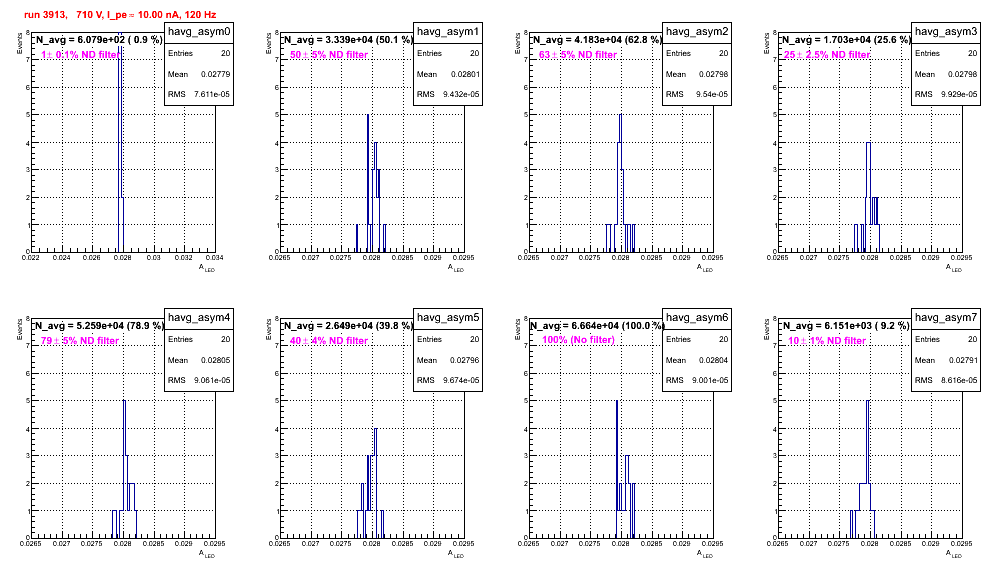Click RMS value 9.061e-05

[x=213, y=381]
